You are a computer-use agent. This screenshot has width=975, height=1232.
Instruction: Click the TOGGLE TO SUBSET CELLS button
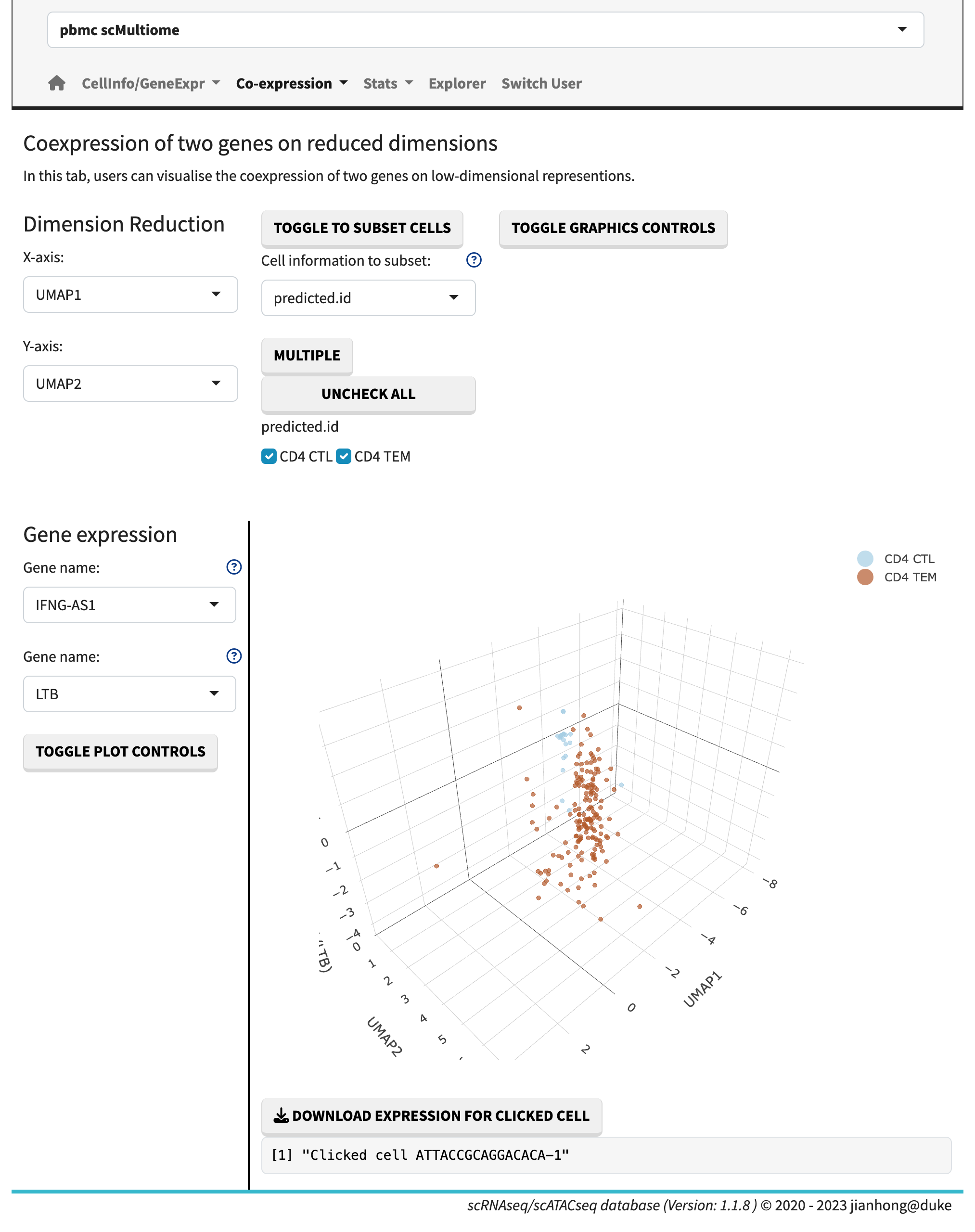362,228
